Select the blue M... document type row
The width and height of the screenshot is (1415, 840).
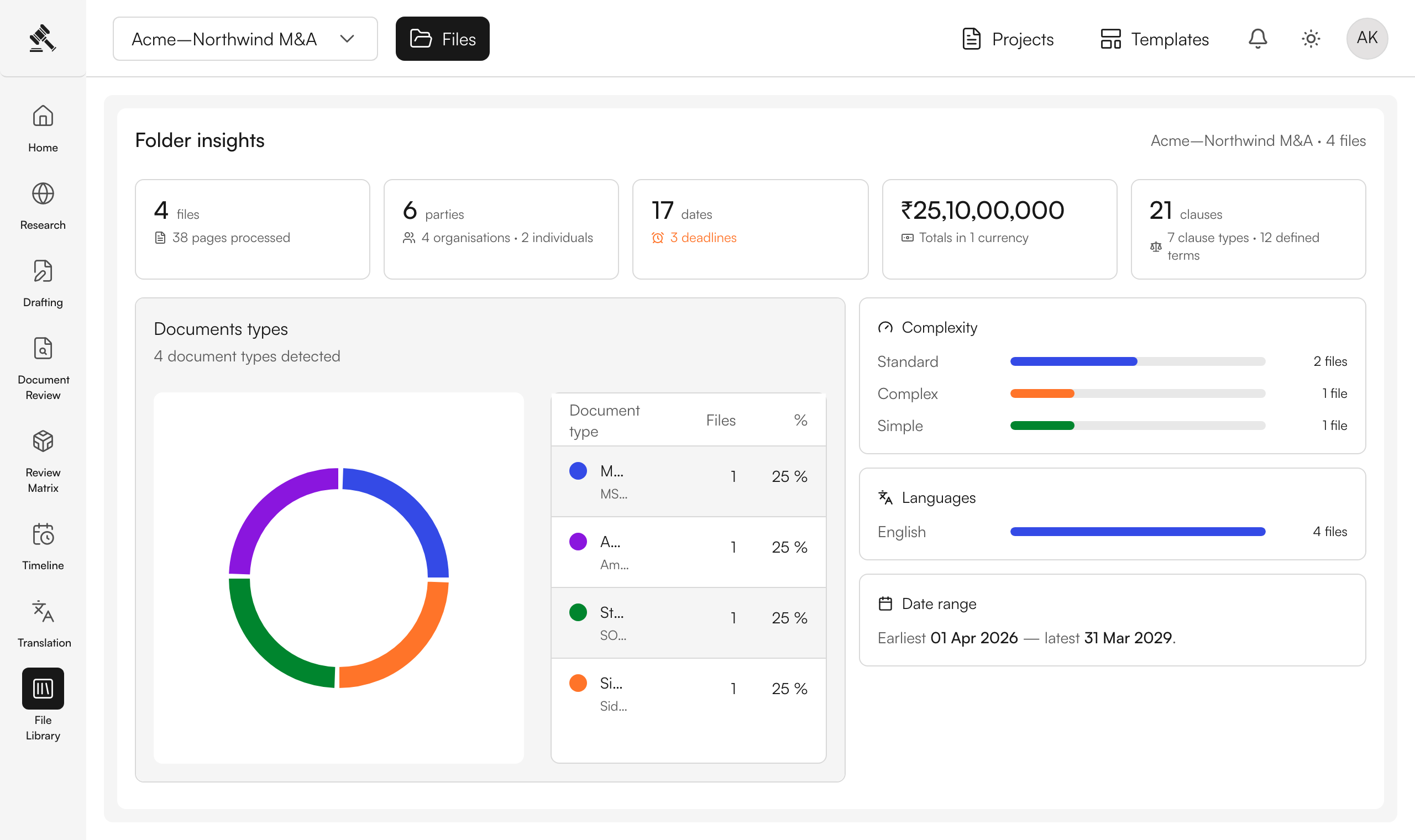pos(688,481)
